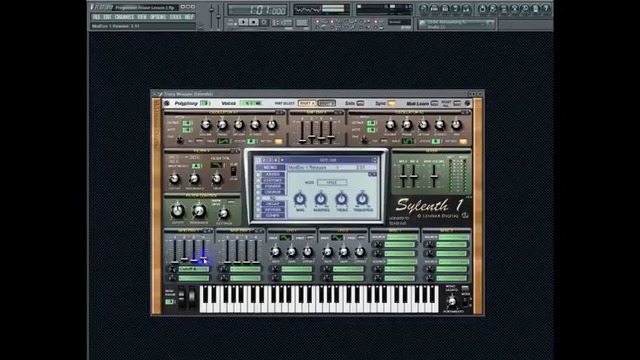Screen dimensions: 640x360
Task: Open Filter A Input Select field
Action: tap(196, 166)
